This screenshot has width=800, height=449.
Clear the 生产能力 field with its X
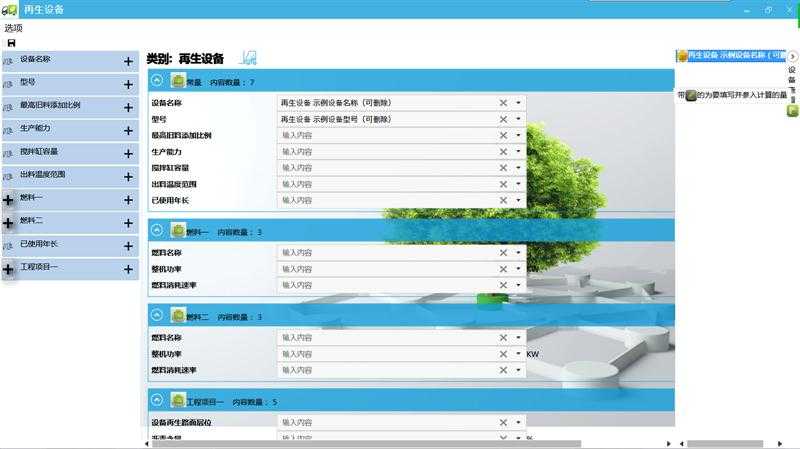click(503, 152)
